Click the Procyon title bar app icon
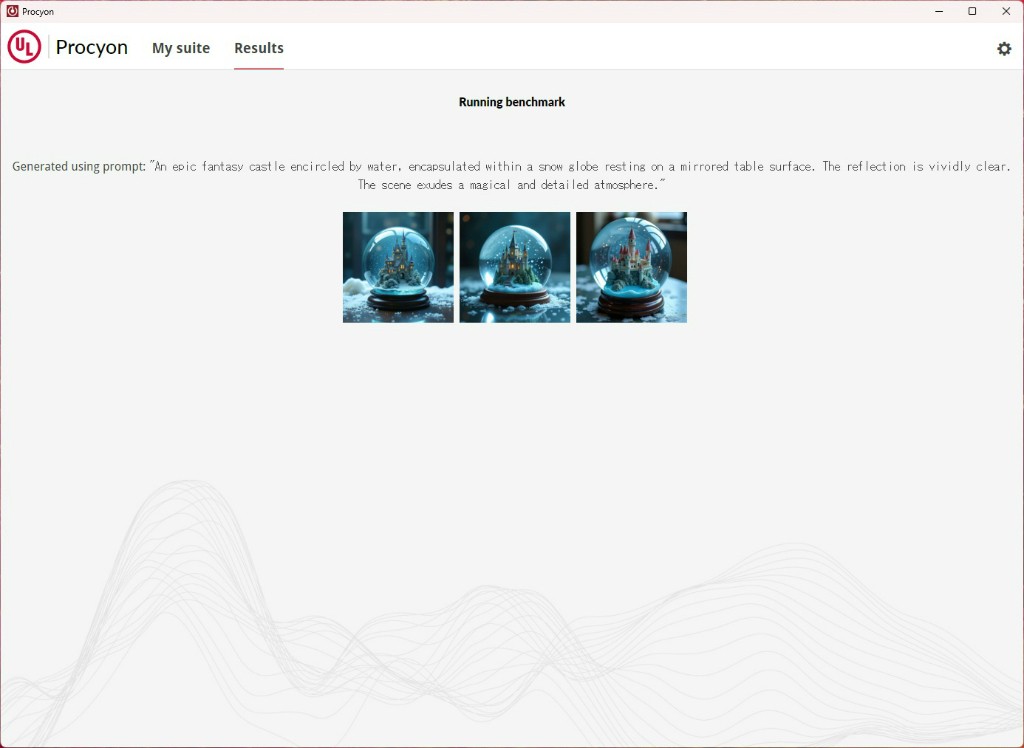 tap(12, 11)
